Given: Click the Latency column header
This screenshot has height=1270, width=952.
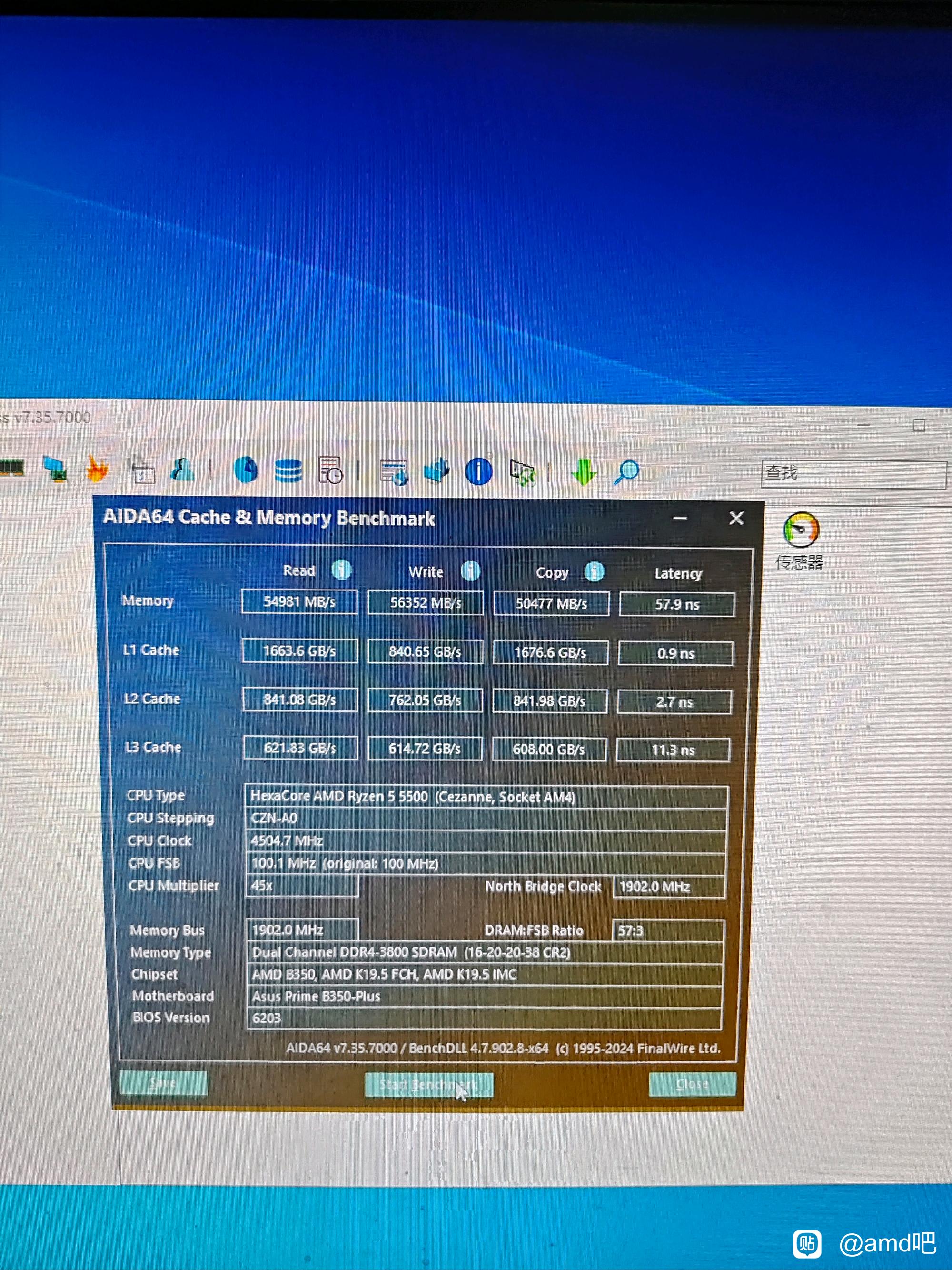Looking at the screenshot, I should point(678,573).
